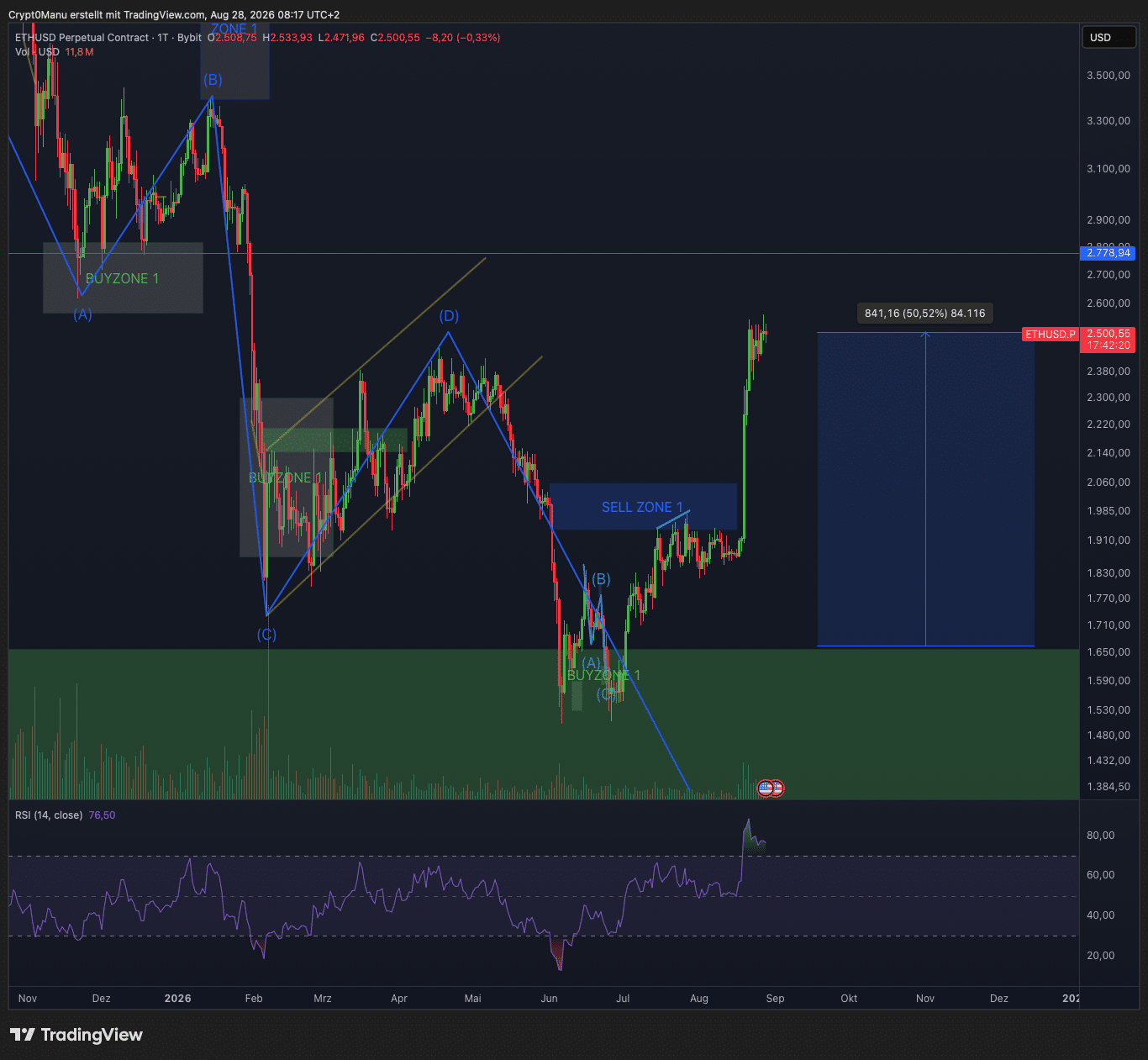Select the blue 2.778,94 horizontal line price tag

[x=1109, y=253]
